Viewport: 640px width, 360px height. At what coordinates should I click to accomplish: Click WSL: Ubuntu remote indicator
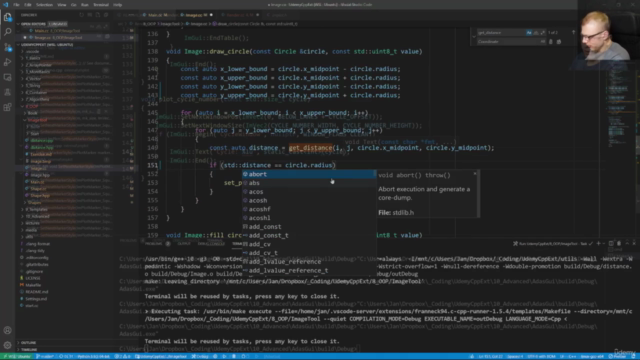click(x=17, y=356)
